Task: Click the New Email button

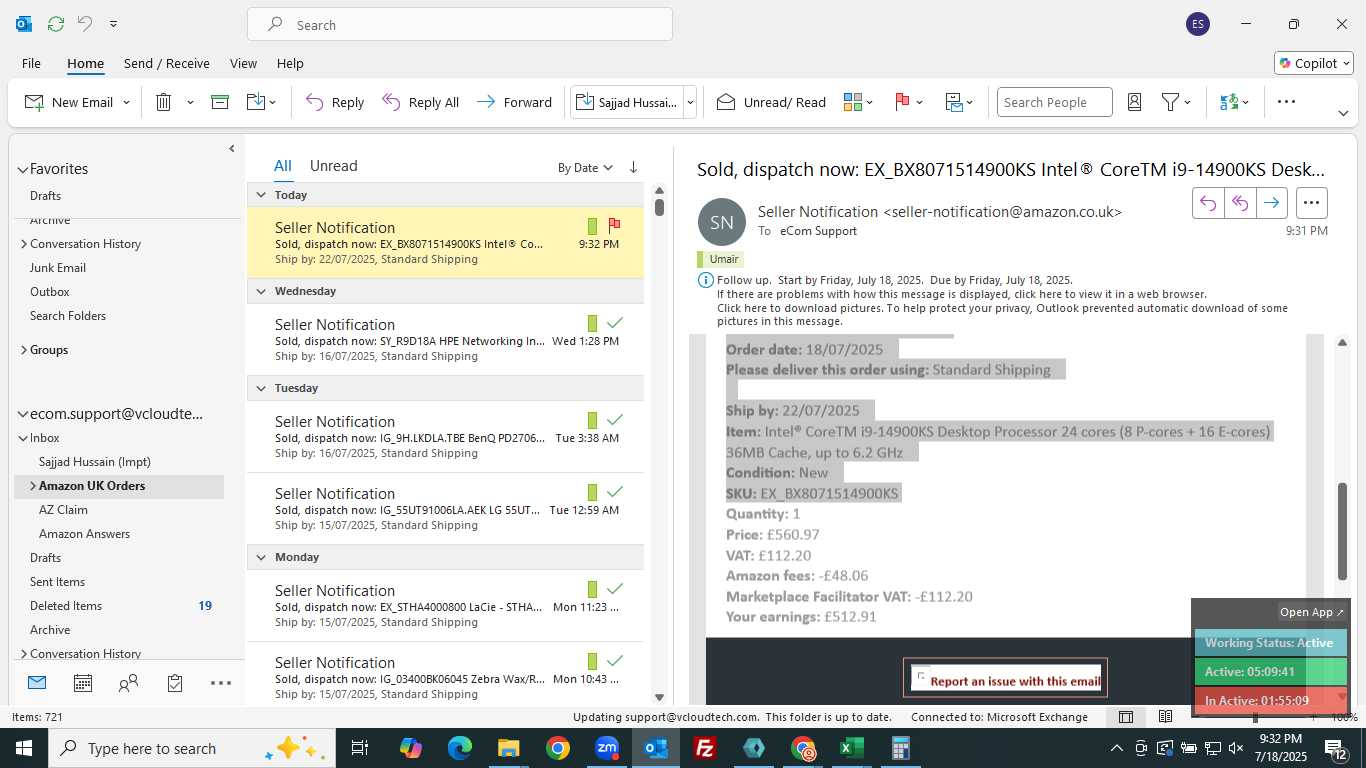Action: (68, 102)
